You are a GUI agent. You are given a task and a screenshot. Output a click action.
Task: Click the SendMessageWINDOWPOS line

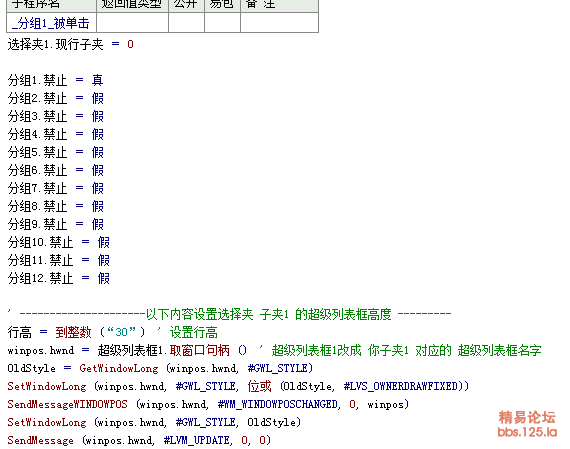point(208,404)
